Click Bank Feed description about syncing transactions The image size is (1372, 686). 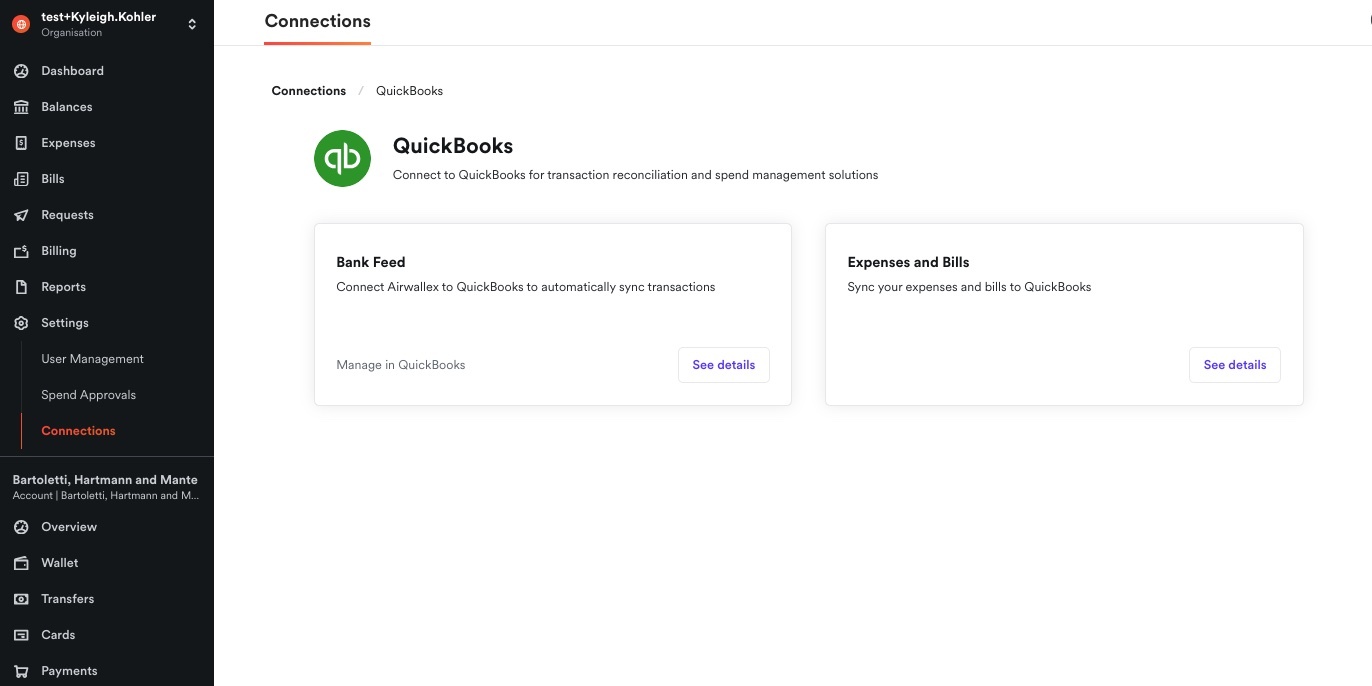point(526,287)
